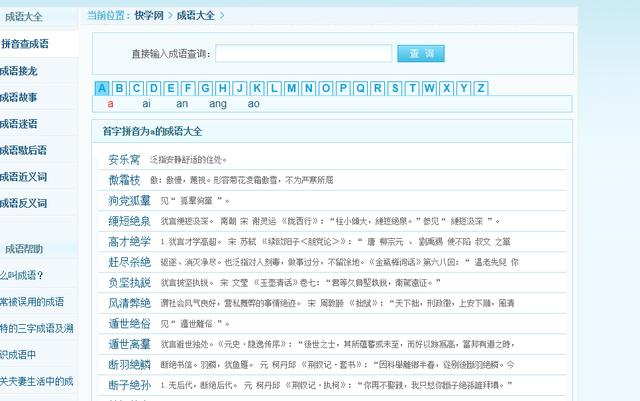The image size is (640, 401).
Task: Select letter tab C
Action: point(136,88)
